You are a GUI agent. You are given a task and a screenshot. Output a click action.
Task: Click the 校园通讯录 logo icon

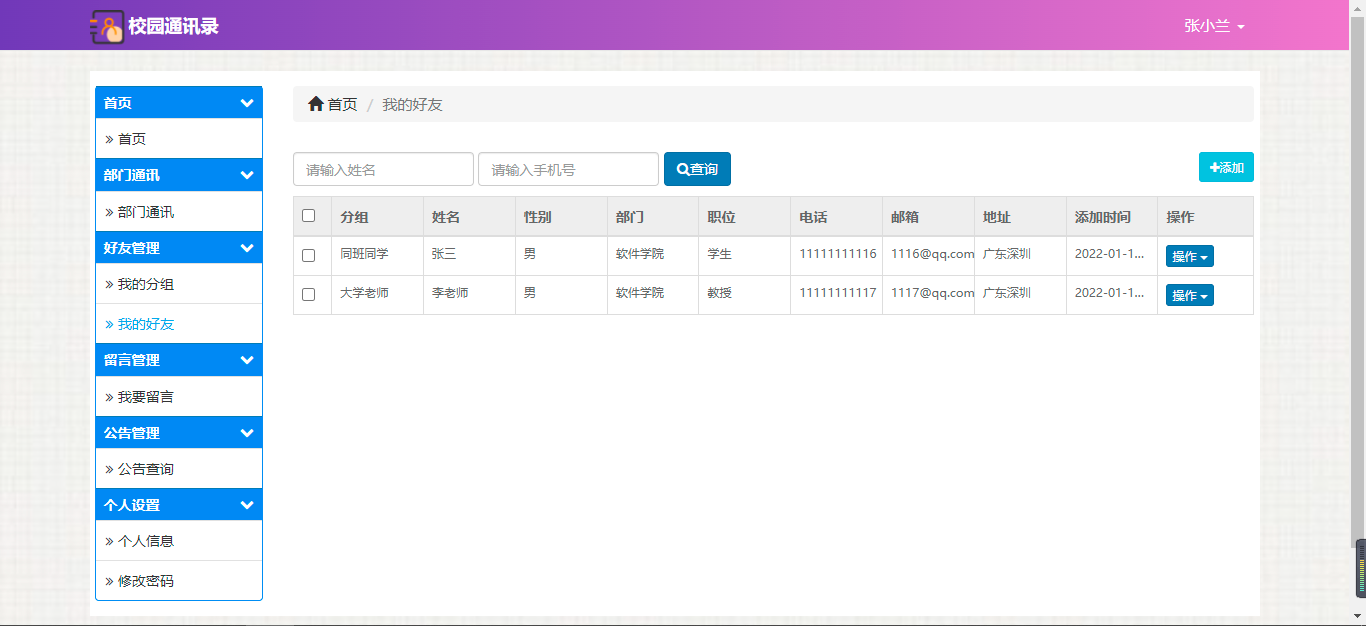(107, 27)
